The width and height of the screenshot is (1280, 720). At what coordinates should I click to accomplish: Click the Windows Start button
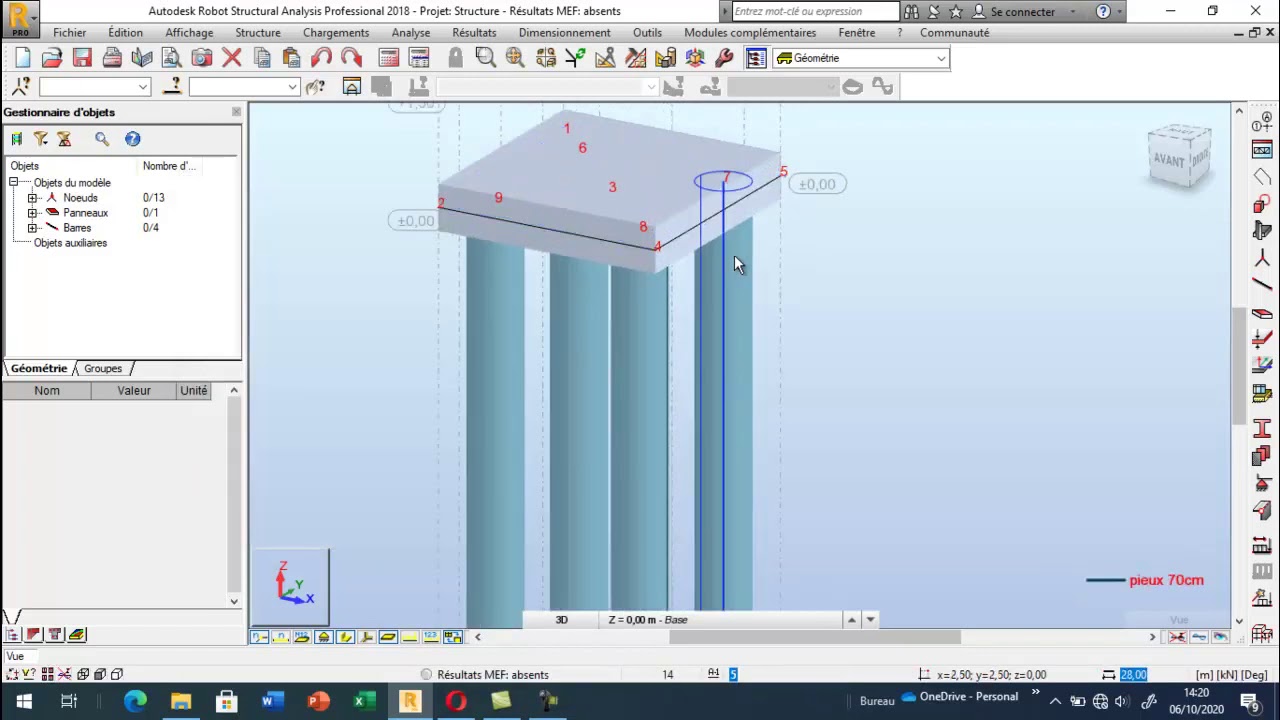coord(23,701)
